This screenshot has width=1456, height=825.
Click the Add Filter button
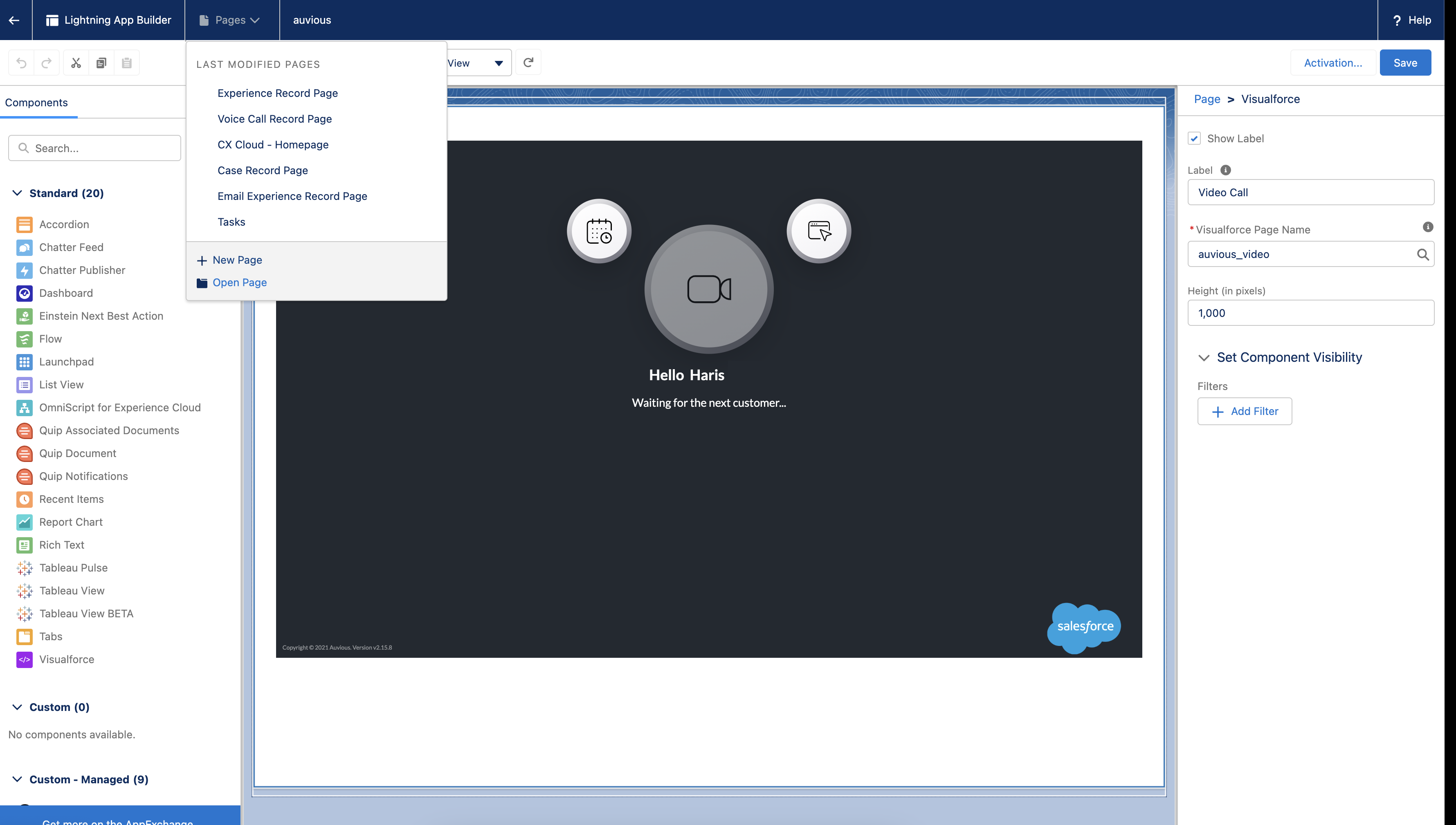pyautogui.click(x=1245, y=411)
